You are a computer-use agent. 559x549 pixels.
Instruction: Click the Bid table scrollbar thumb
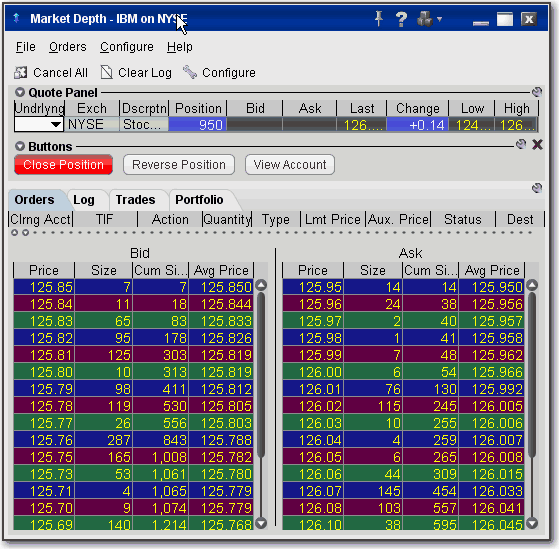261,375
